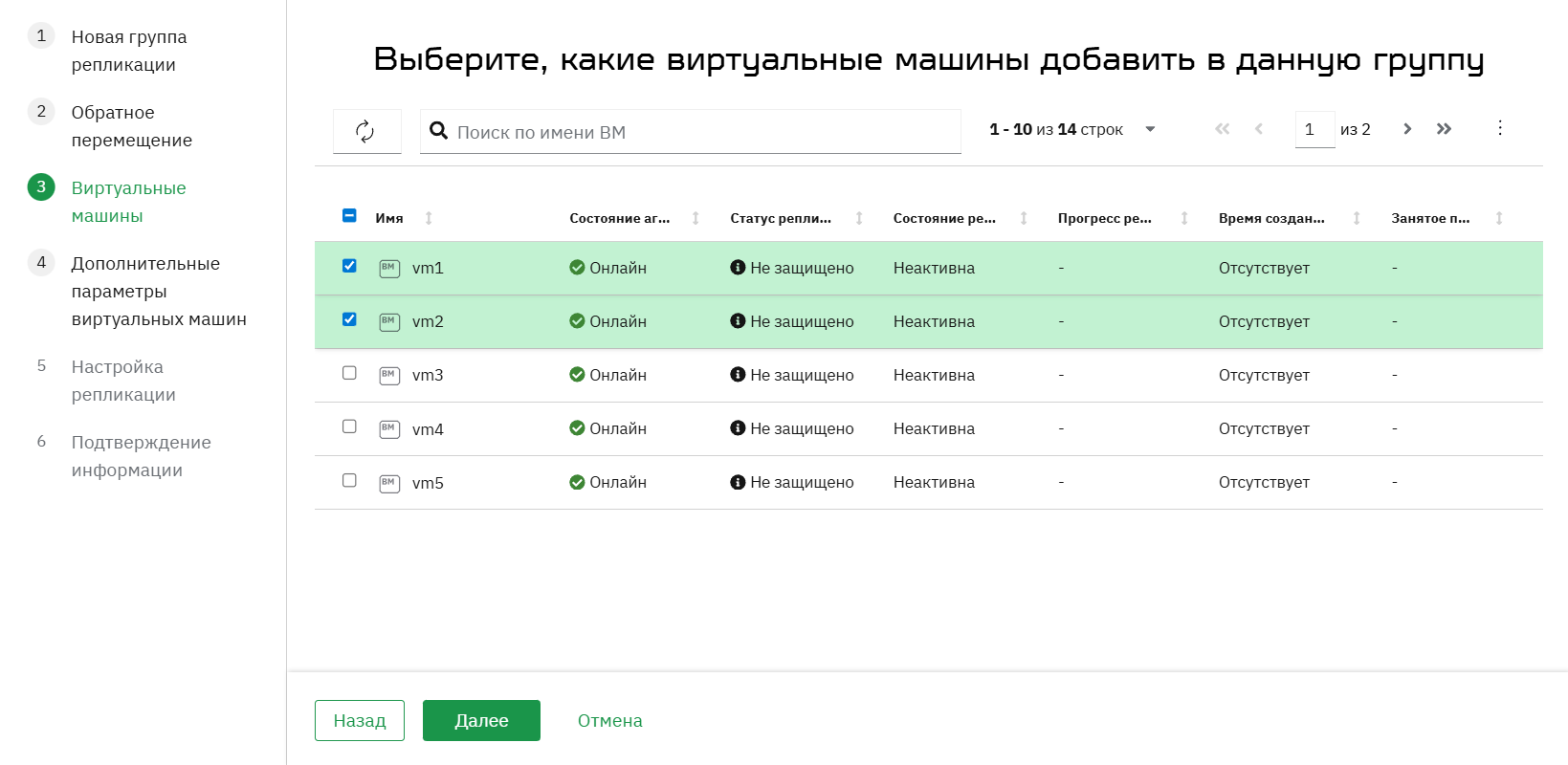Click Онлайн text in the vm5 row
1568x765 pixels.
618,482
